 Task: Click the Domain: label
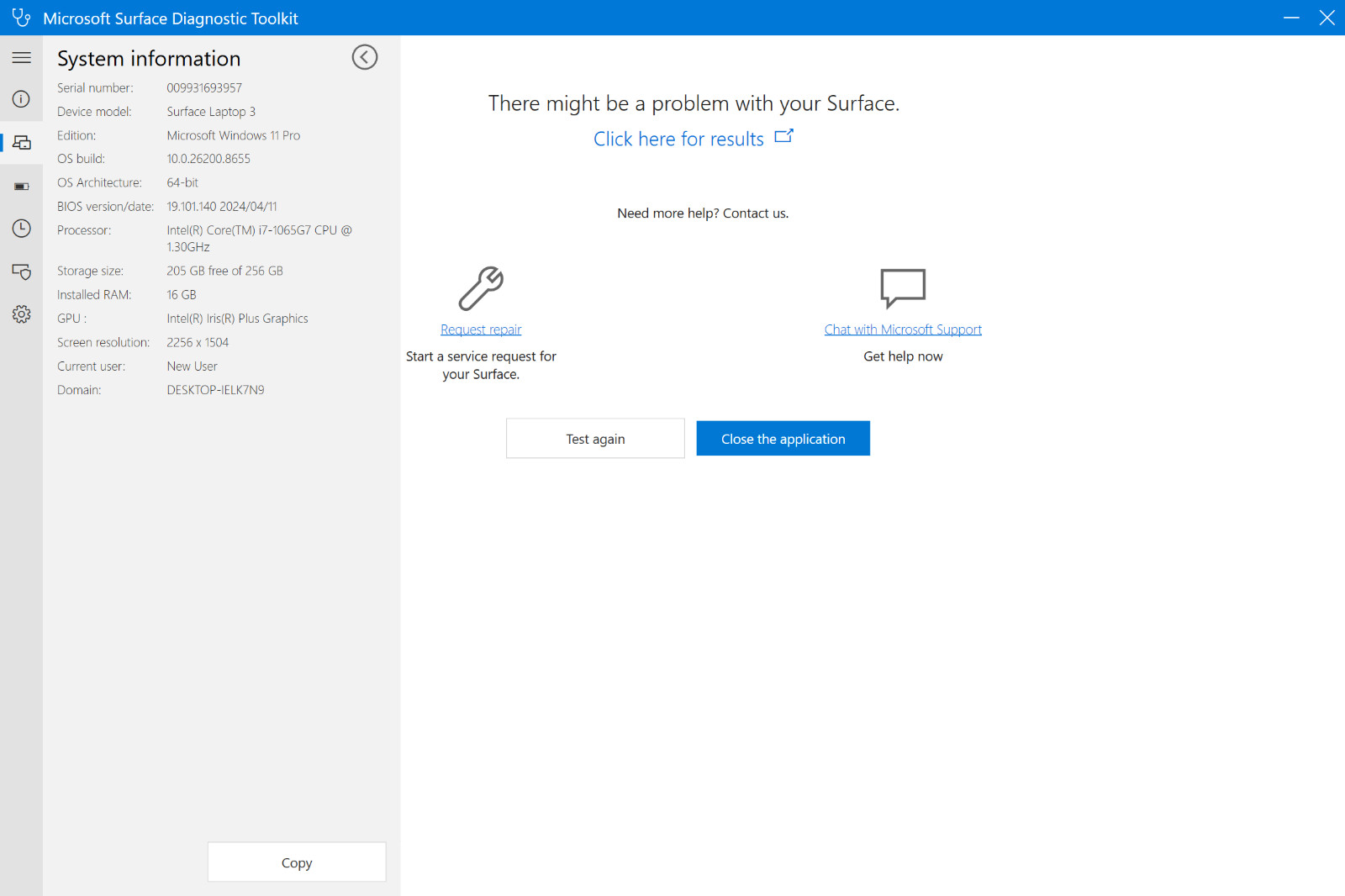[79, 390]
